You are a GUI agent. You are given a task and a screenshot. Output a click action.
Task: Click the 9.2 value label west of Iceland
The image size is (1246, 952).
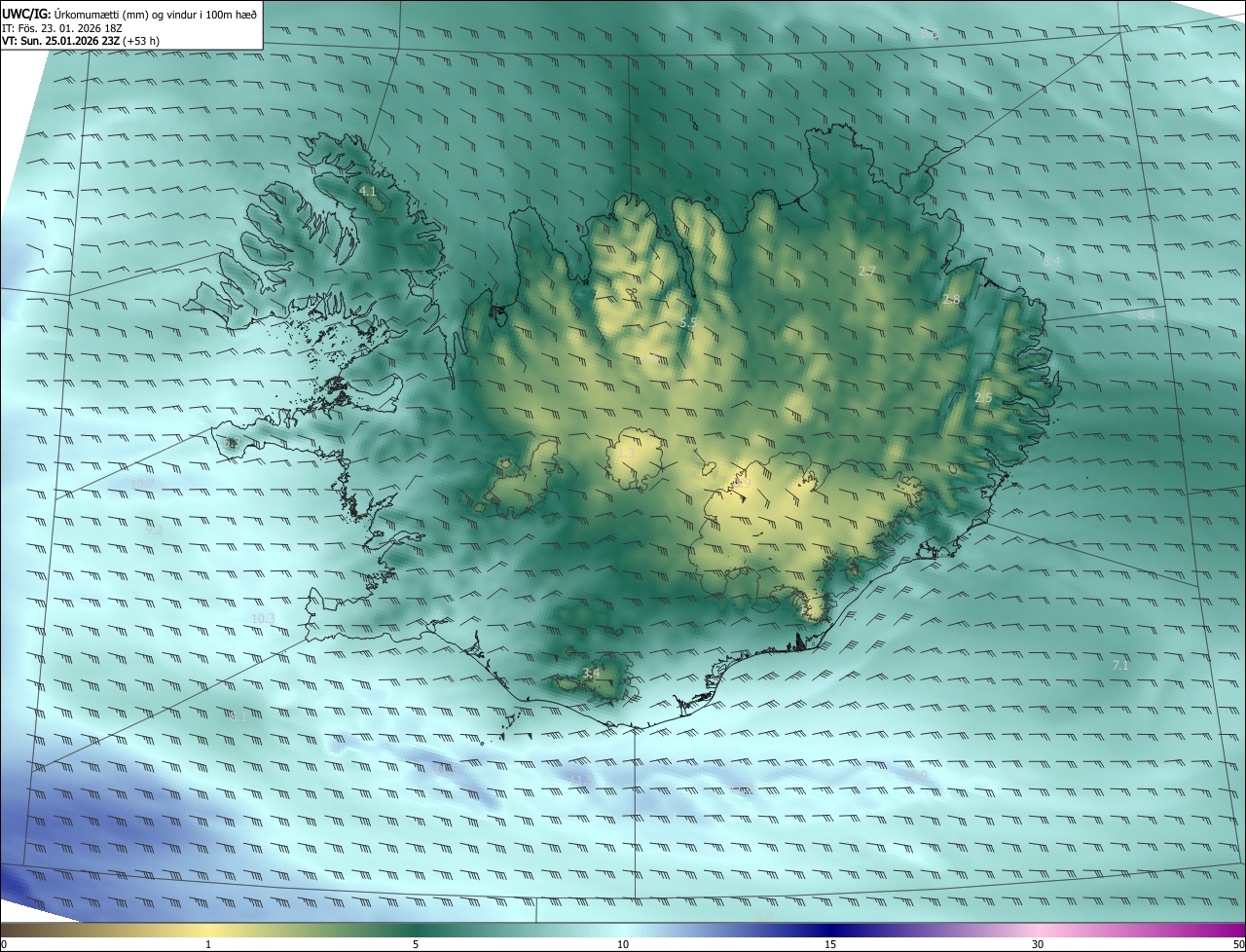(154, 531)
